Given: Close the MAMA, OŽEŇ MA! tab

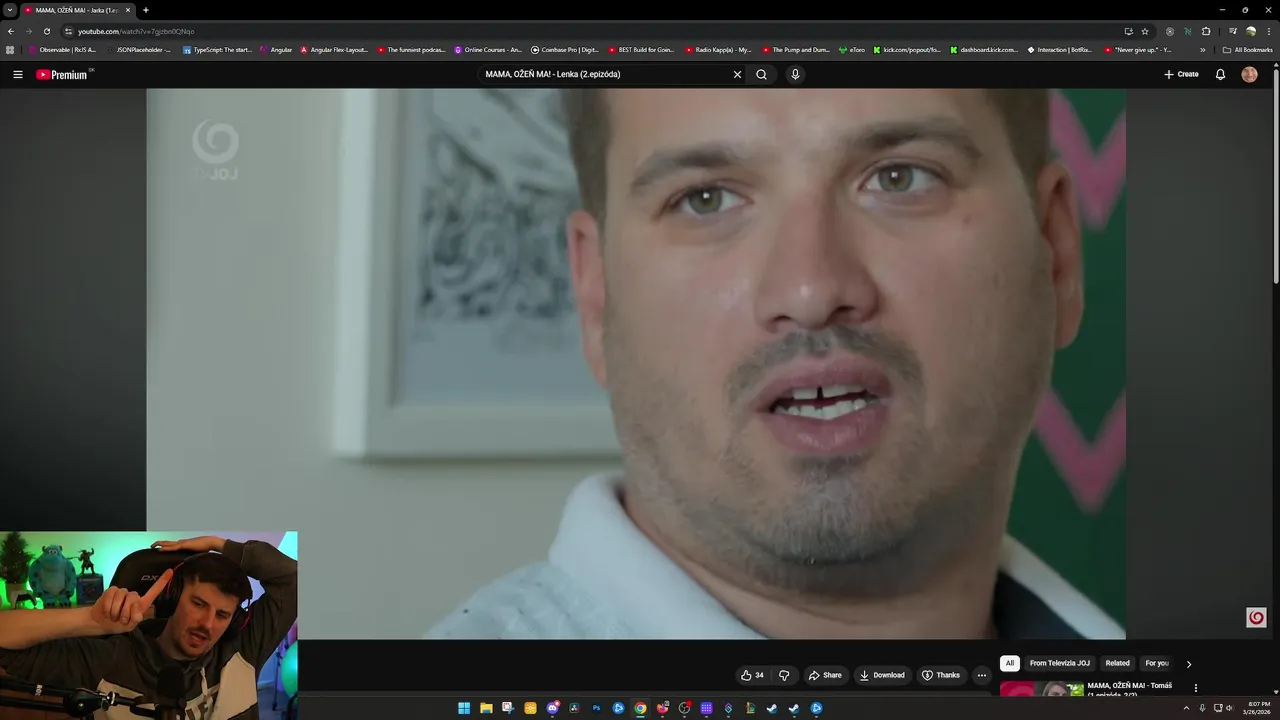Looking at the screenshot, I should 128,10.
